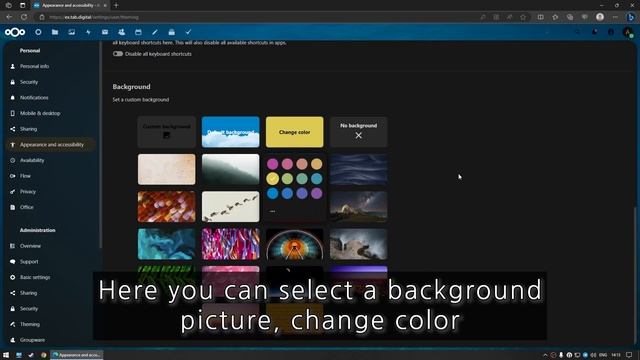Pick the checked yellow color swatch
The height and width of the screenshot is (360, 640).
tap(273, 178)
